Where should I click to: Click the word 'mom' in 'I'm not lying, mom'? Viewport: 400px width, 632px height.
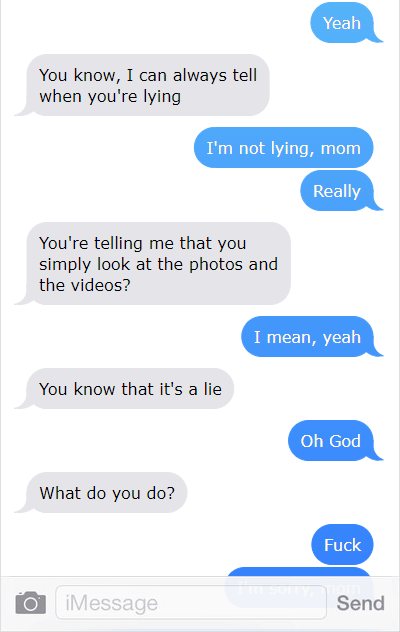coord(340,148)
